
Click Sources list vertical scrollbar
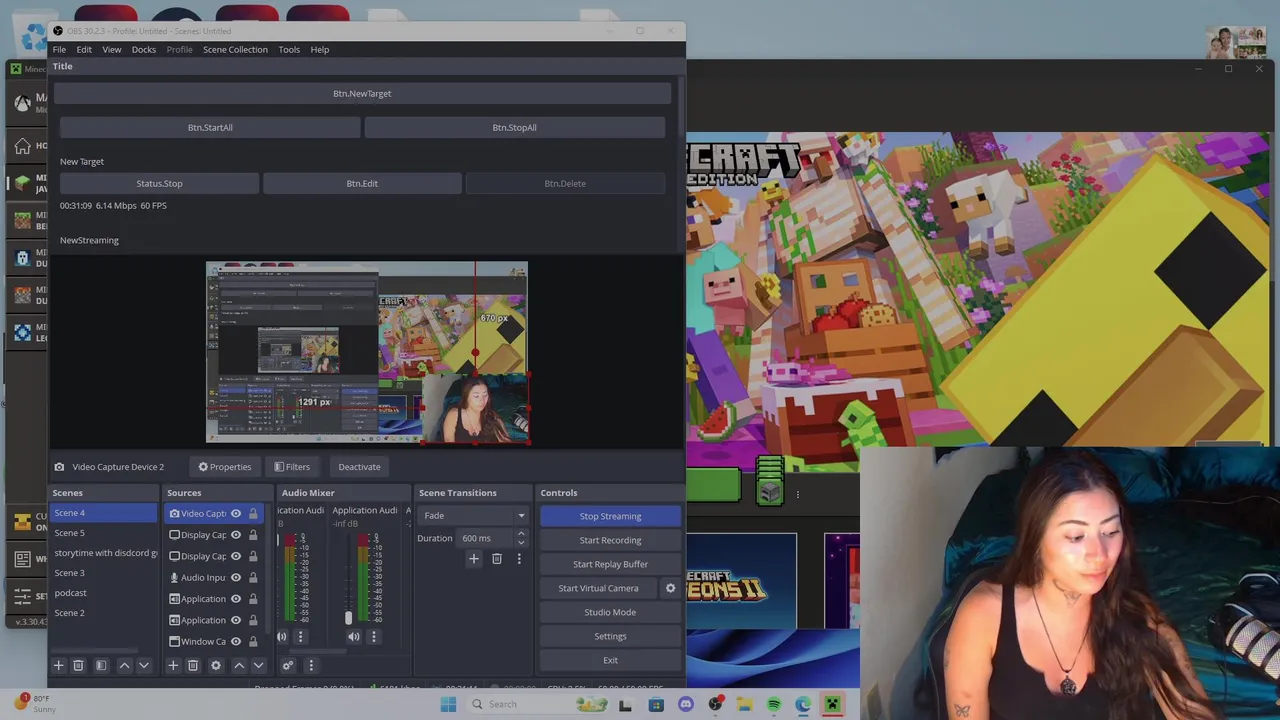(x=270, y=570)
